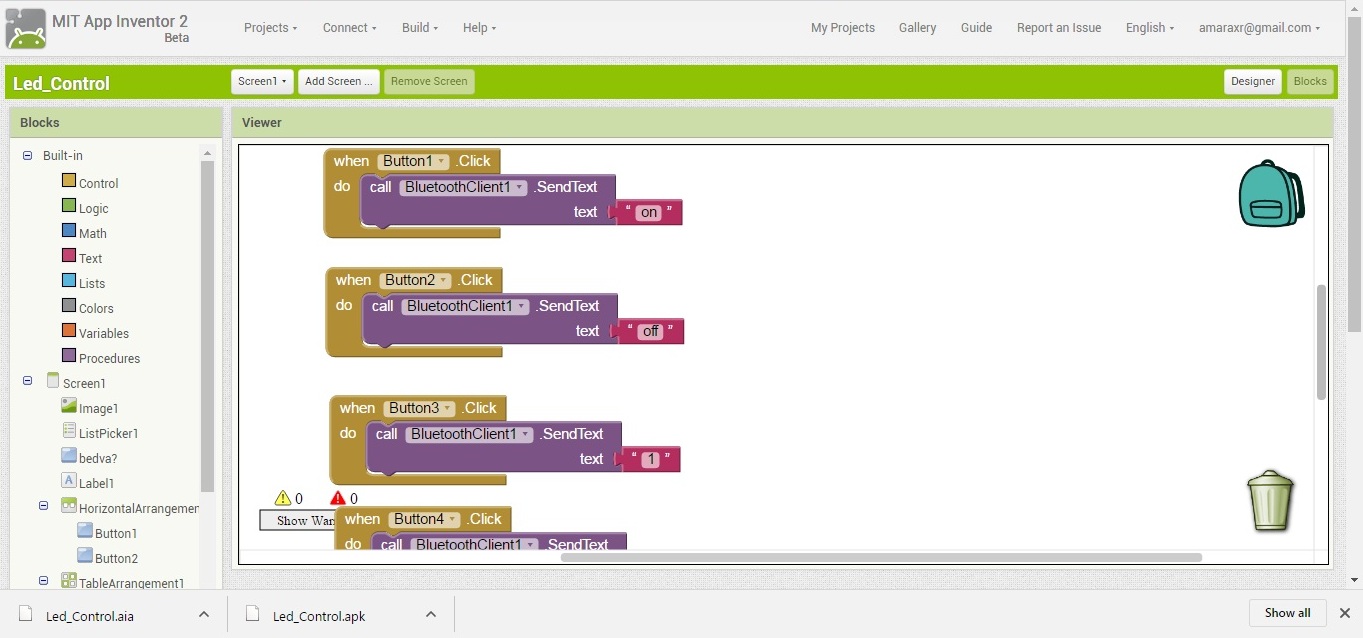Viewport: 1363px width, 638px height.
Task: Click the yellow warning triangle icon
Action: tap(283, 498)
